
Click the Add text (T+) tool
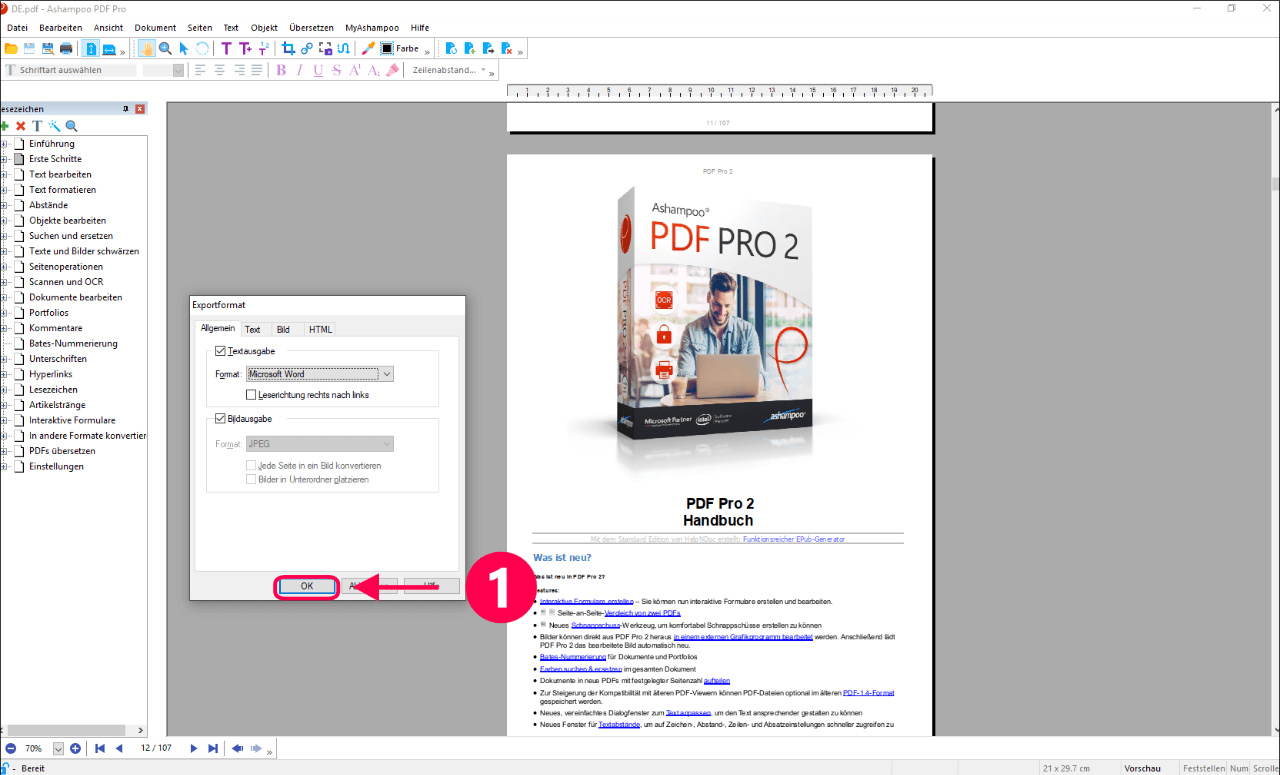pos(245,48)
